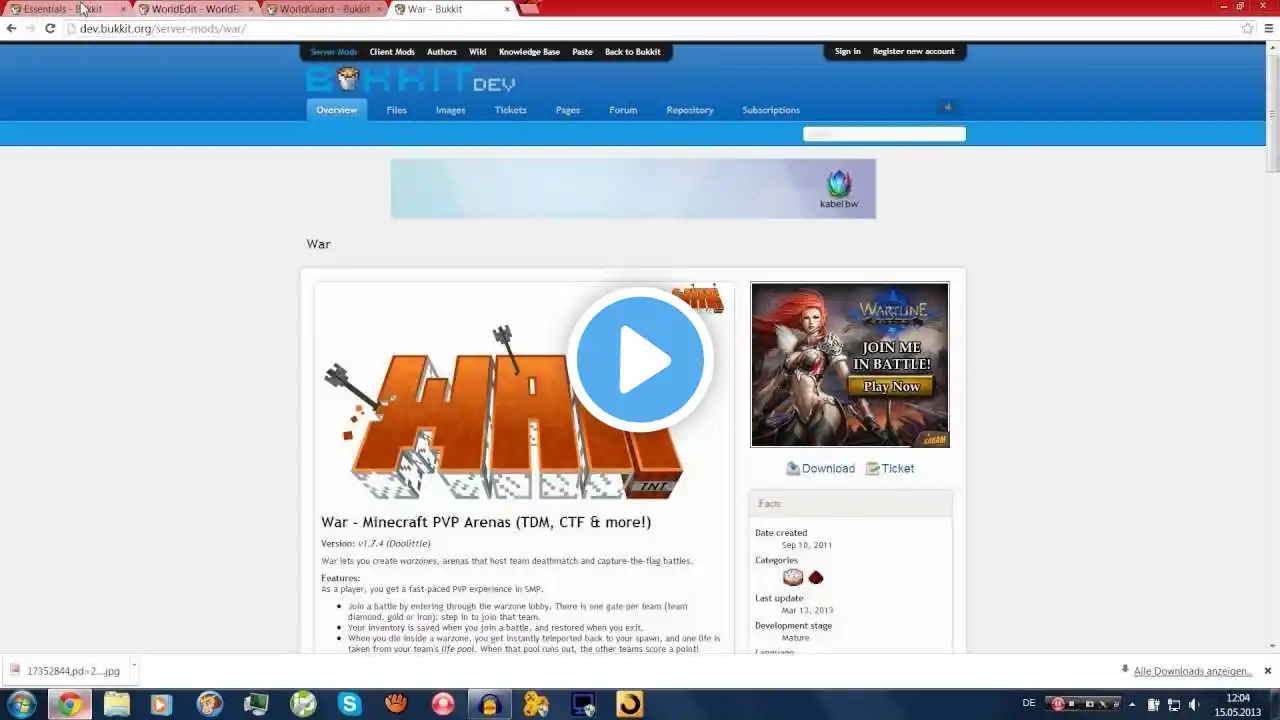Switch to the Essentials - Bukkit tab
The width and height of the screenshot is (1280, 720).
64,9
